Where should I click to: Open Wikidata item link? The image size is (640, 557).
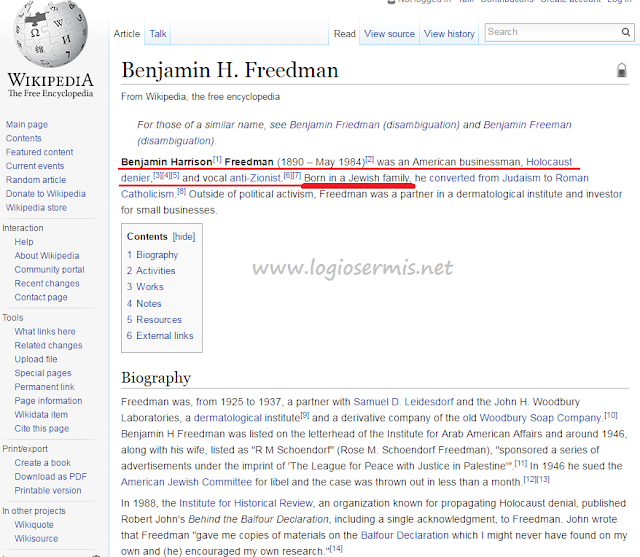click(x=41, y=415)
